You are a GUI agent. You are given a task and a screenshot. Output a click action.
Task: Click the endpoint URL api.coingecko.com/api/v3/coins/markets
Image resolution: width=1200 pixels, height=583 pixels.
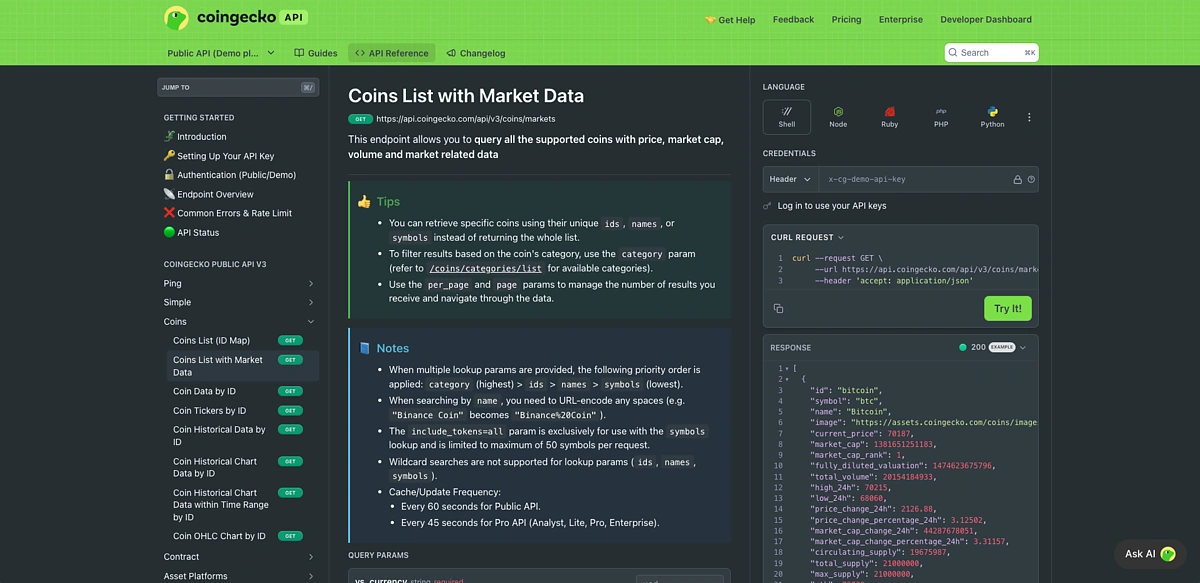(x=465, y=119)
